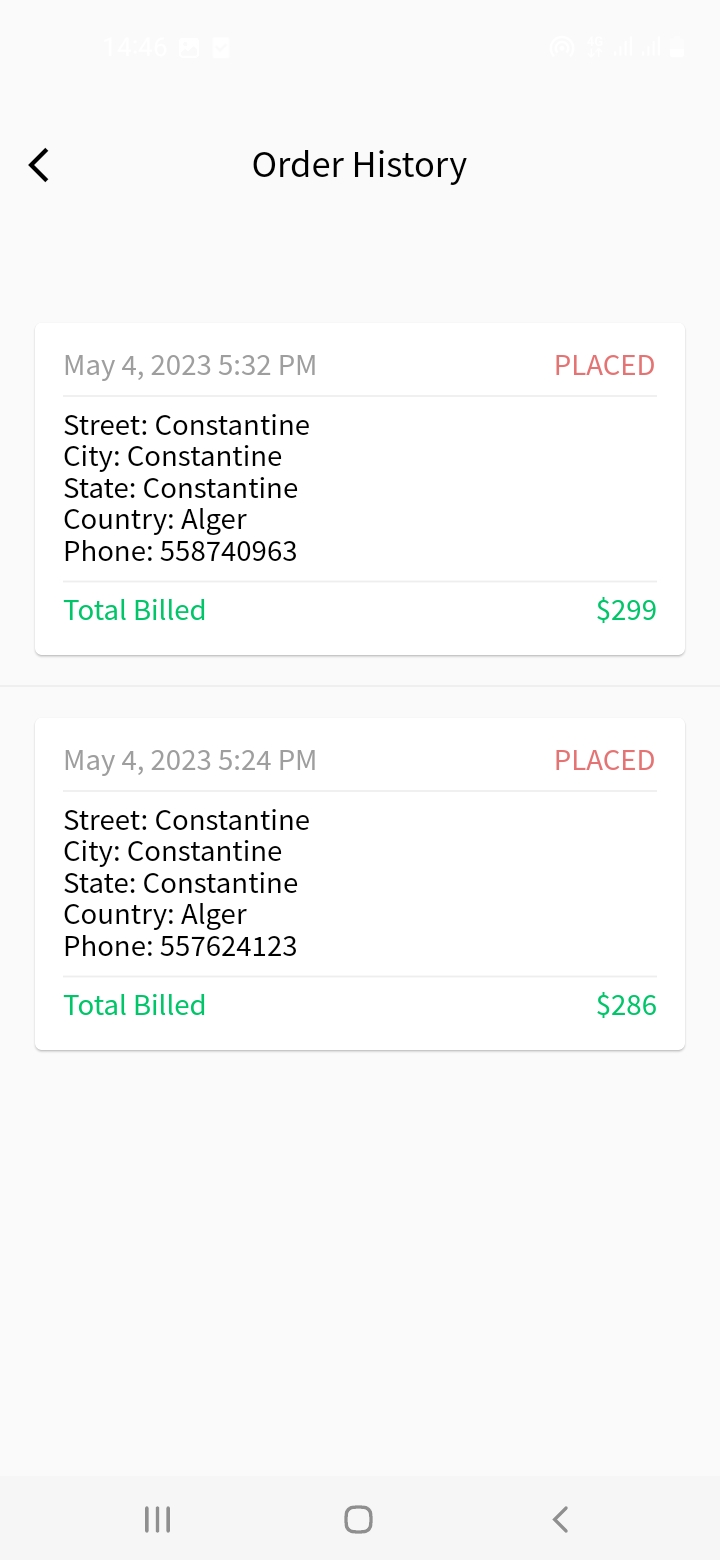This screenshot has height=1560, width=720.
Task: Tap the battery icon in status bar
Action: (x=677, y=47)
